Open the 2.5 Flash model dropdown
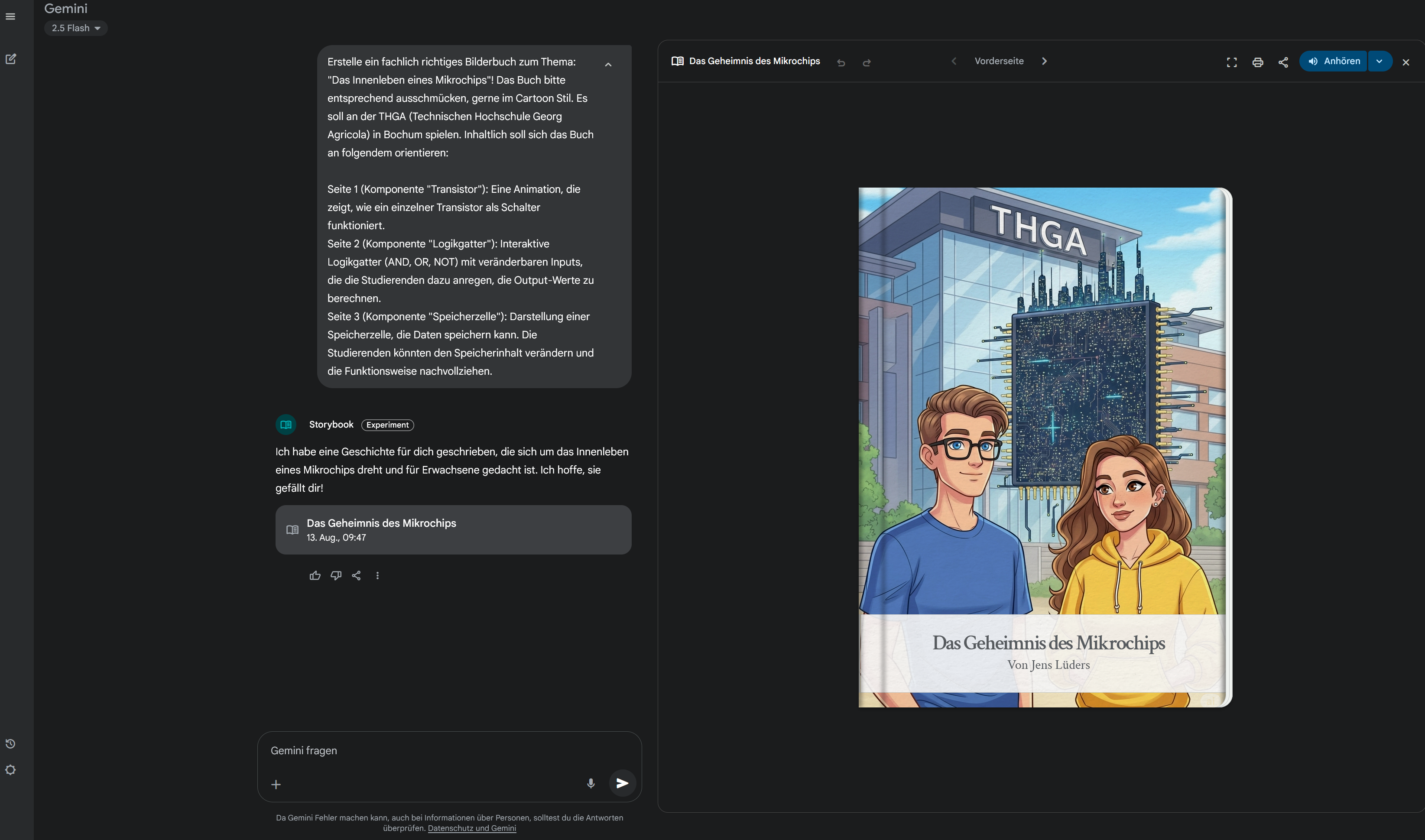The image size is (1425, 840). point(76,28)
